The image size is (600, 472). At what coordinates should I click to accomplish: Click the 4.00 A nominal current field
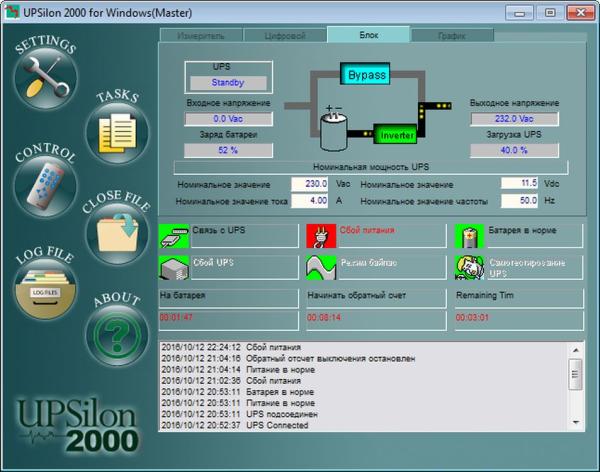click(310, 201)
